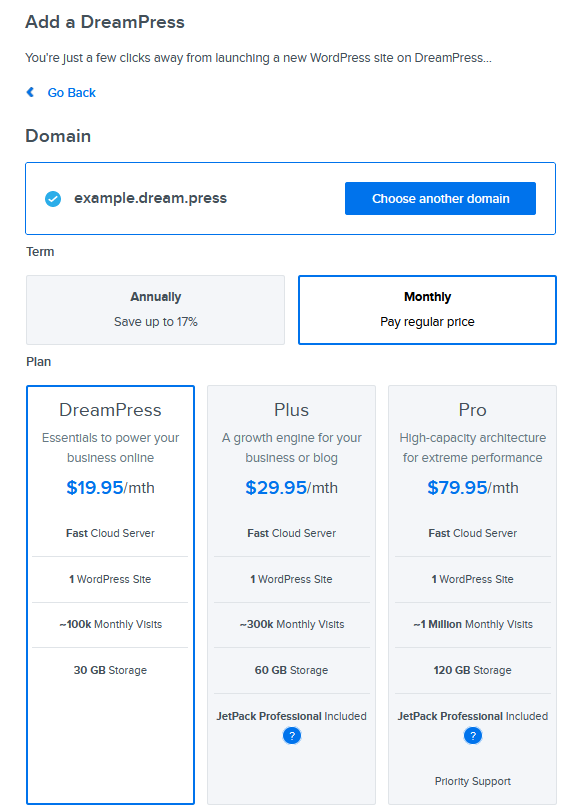573x810 pixels.
Task: Select the Monthly term option
Action: coord(427,310)
